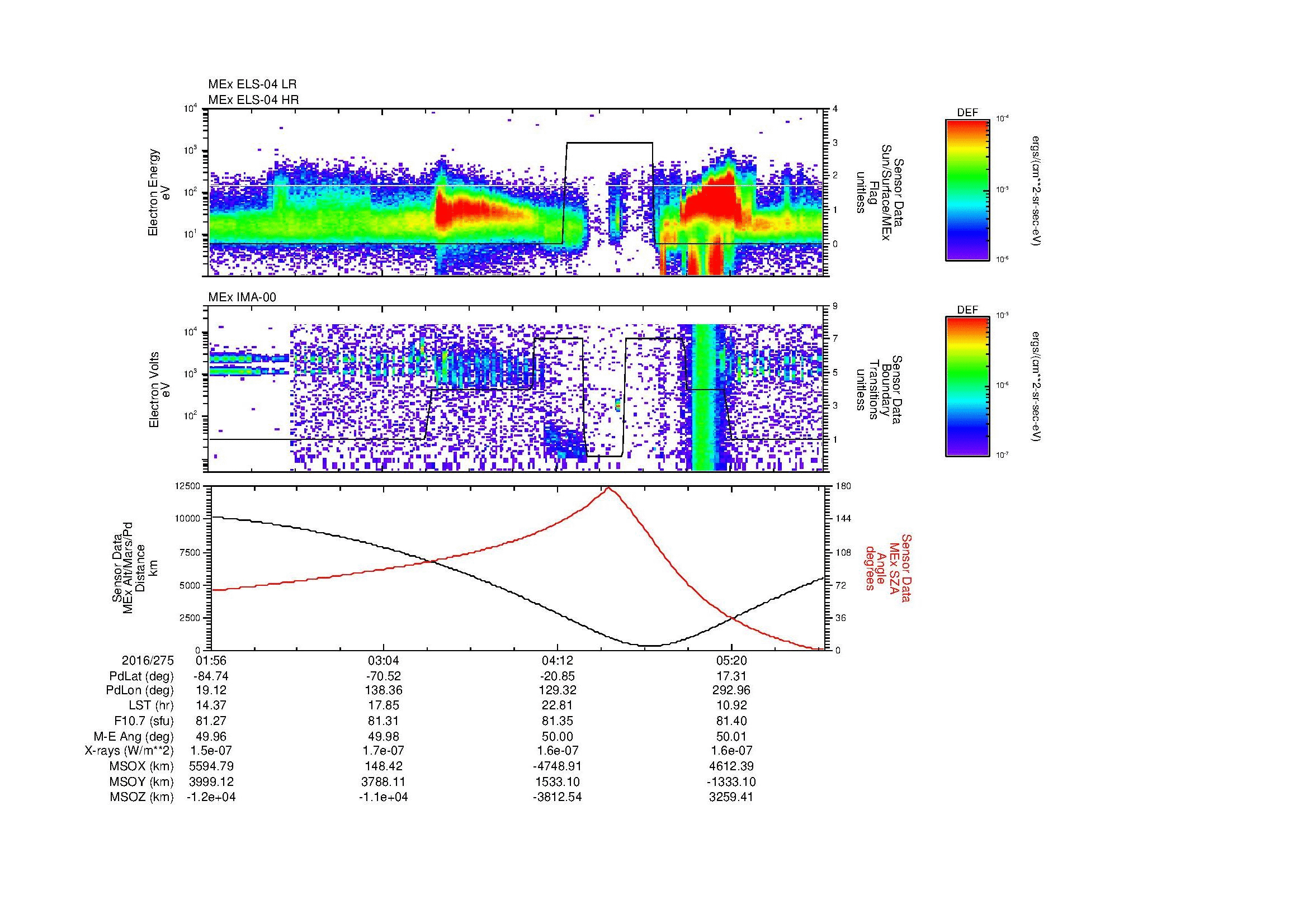The width and height of the screenshot is (1308, 924).
Task: Click the F10.7 value 81.27
Action: click(x=211, y=721)
